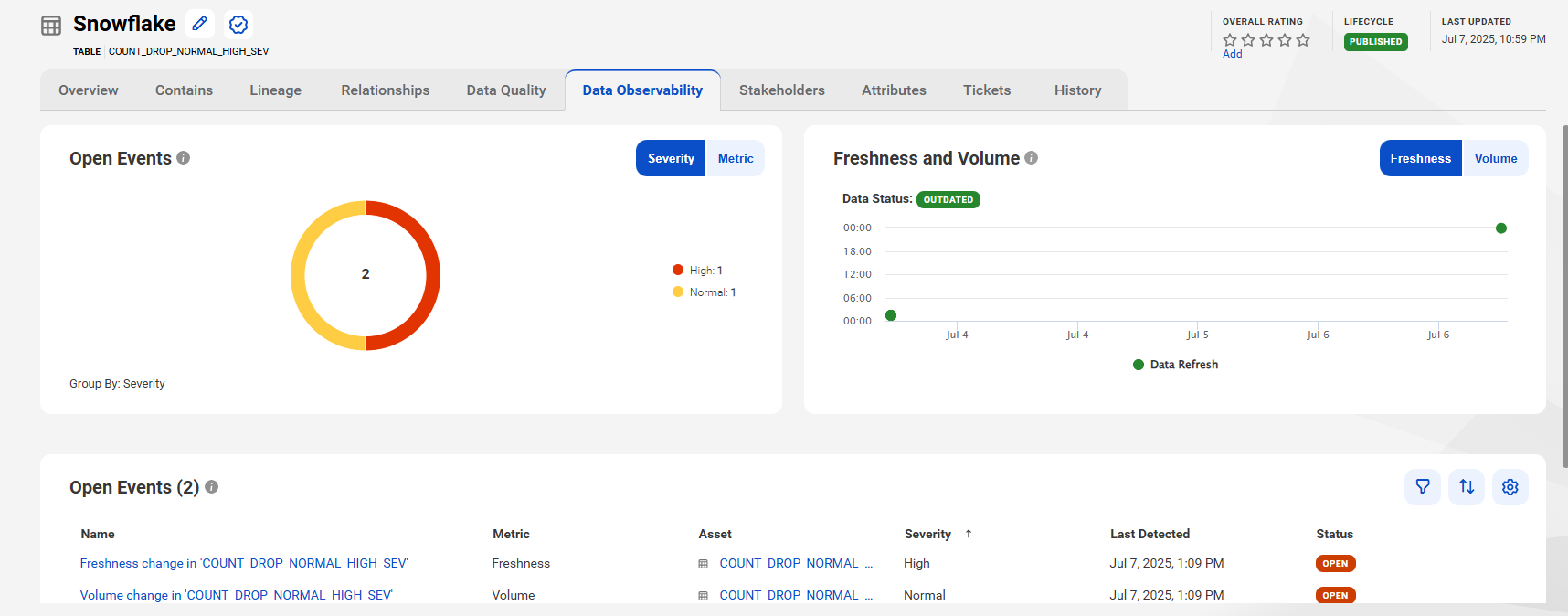Sort by the Status column header
The width and height of the screenshot is (1568, 616).
pyautogui.click(x=1334, y=534)
